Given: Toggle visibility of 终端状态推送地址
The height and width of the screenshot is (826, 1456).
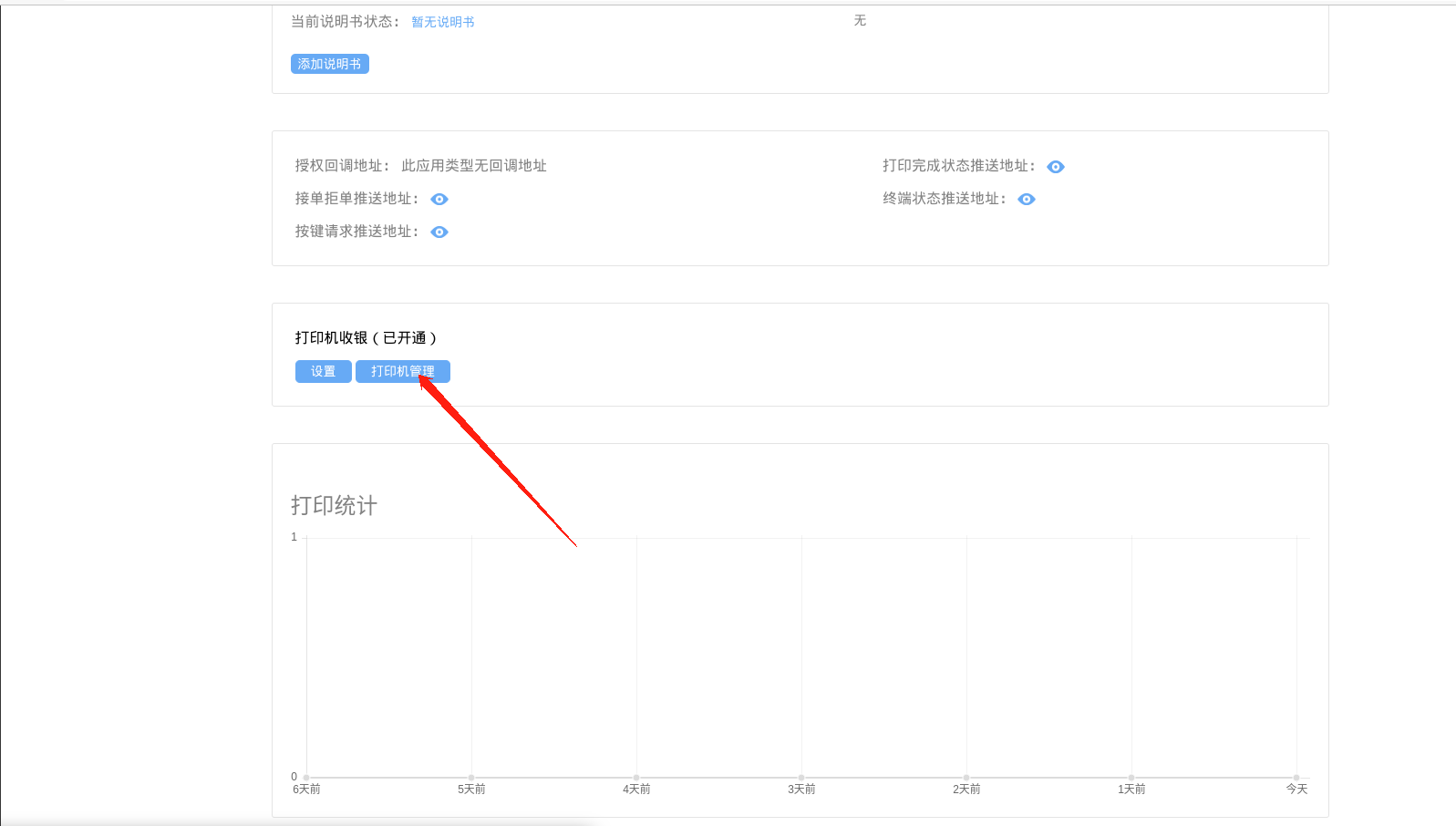Looking at the screenshot, I should tap(1026, 200).
